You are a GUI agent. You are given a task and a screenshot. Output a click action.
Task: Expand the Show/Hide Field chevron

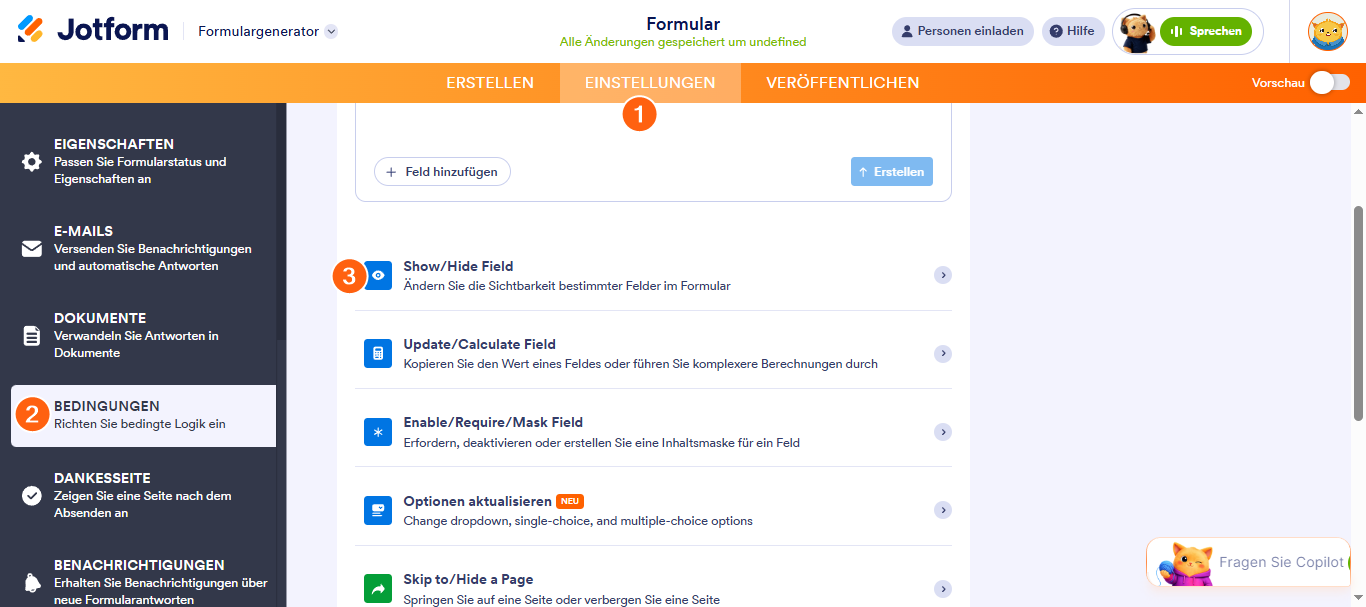[x=942, y=275]
